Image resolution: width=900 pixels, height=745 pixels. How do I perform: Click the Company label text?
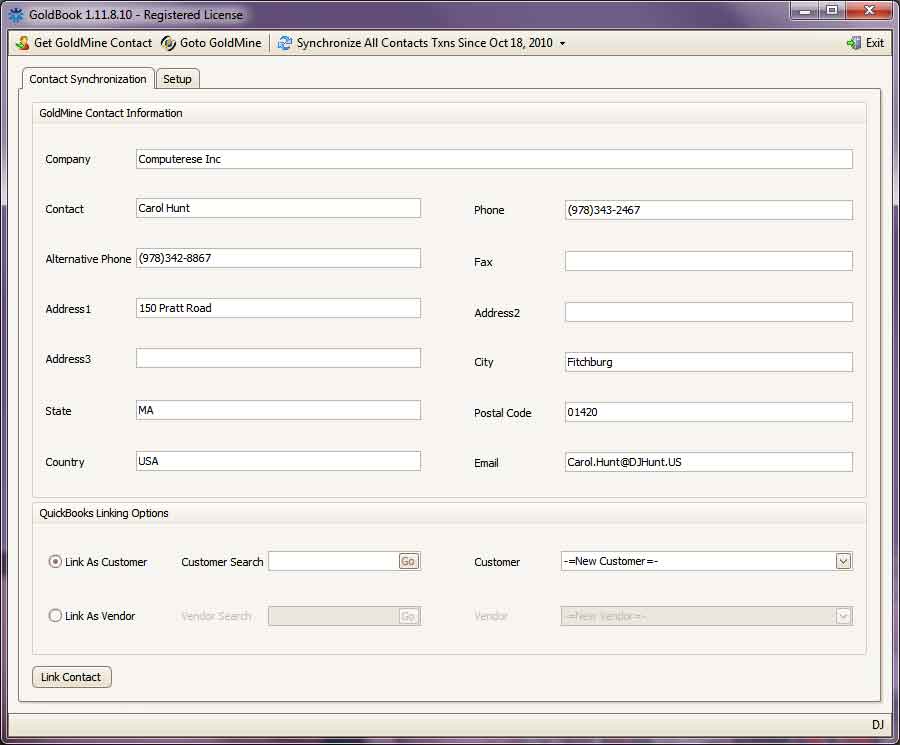click(x=68, y=160)
